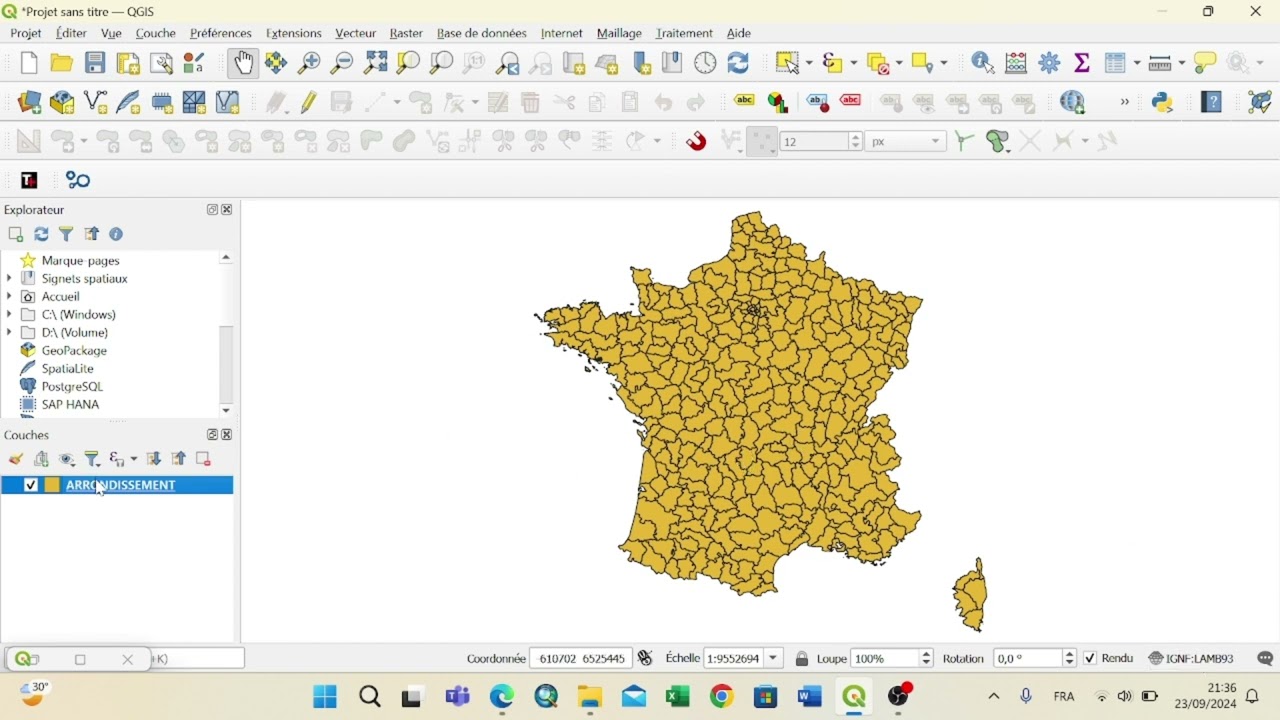Open the field calculator icon
This screenshot has width=1280, height=720.
pyautogui.click(x=1018, y=64)
